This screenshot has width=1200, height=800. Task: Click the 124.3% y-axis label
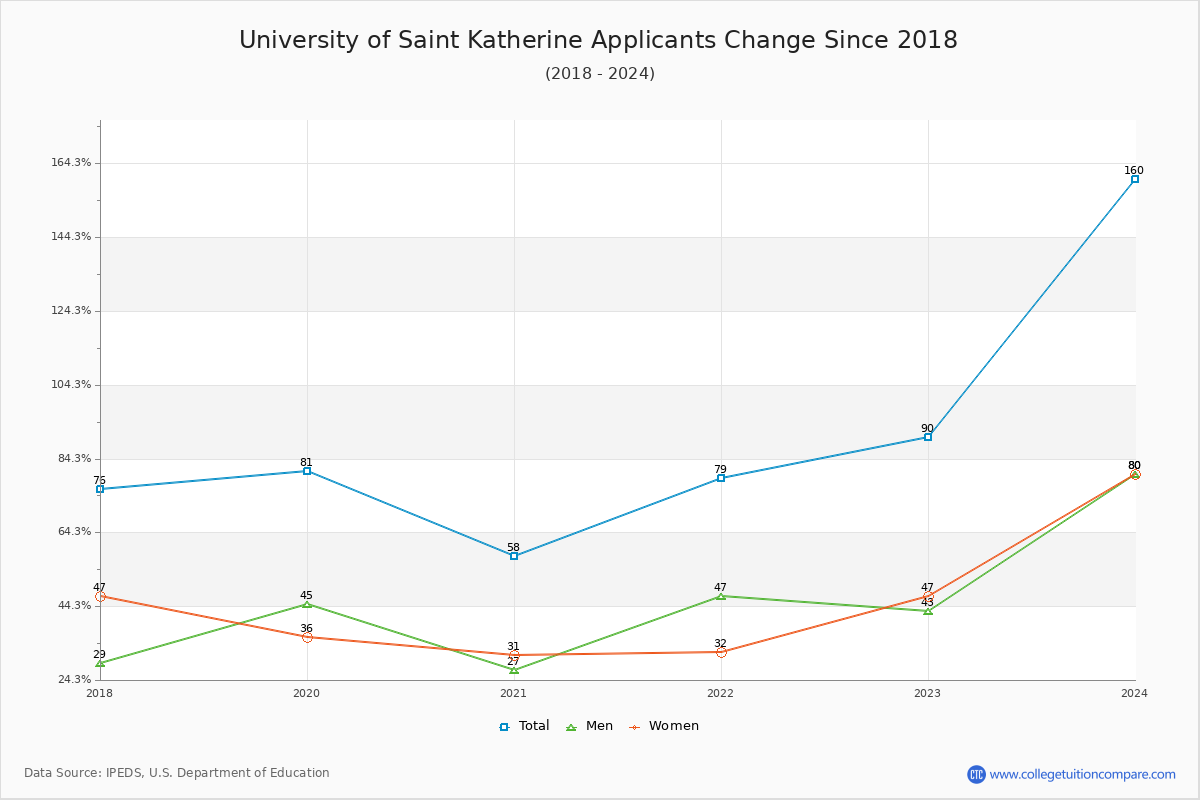[73, 311]
